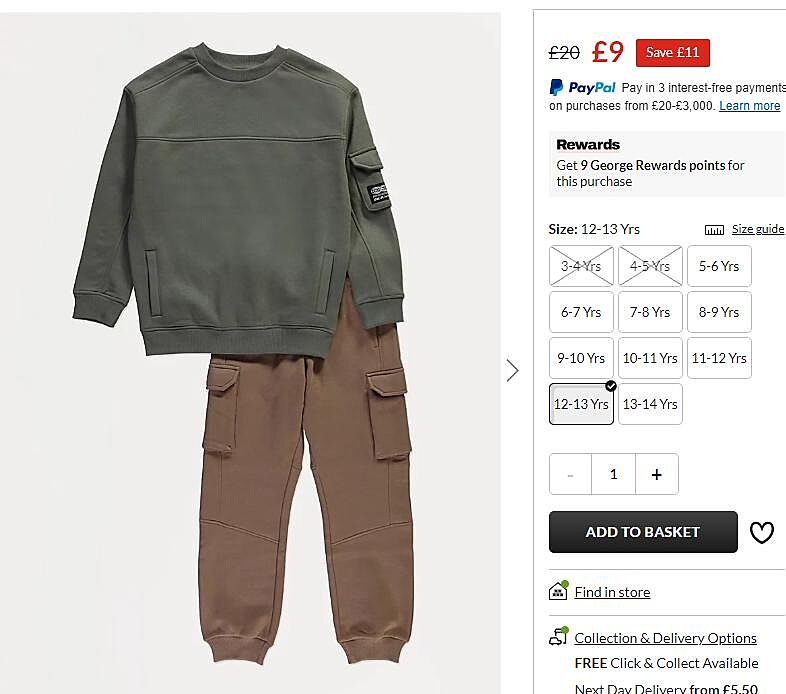Open the Size guide link

point(757,229)
